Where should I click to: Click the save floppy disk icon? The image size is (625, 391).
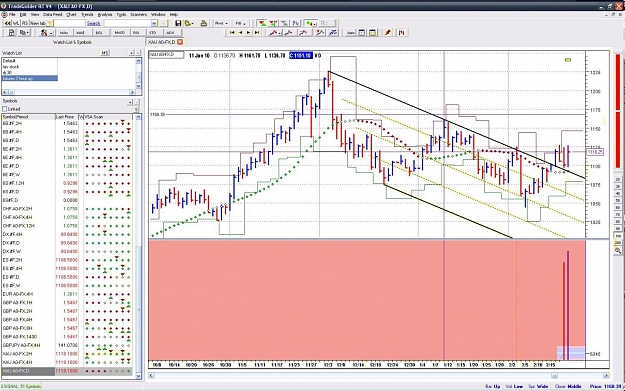[x=178, y=23]
